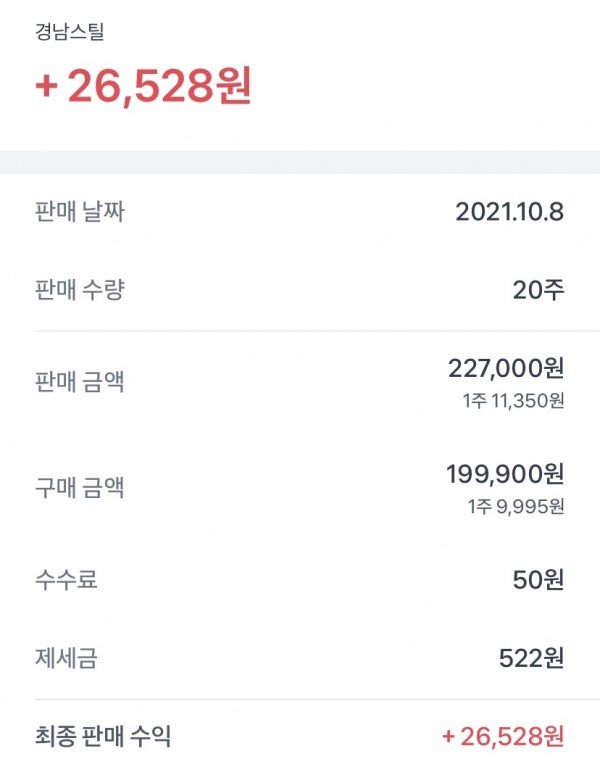Click the 판매 수량 row label
This screenshot has width=600, height=775.
(x=80, y=290)
